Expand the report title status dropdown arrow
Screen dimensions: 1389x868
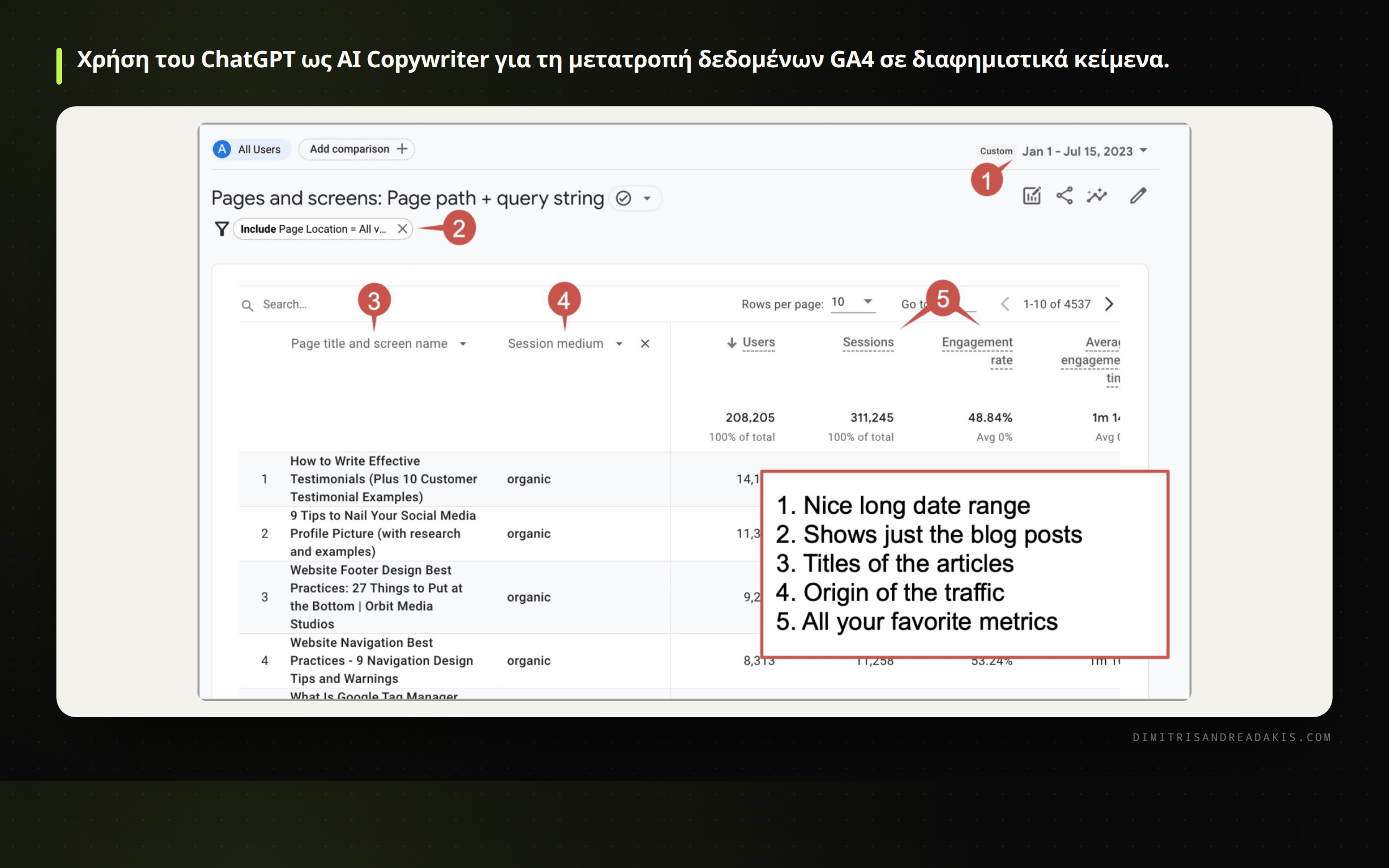pos(647,199)
